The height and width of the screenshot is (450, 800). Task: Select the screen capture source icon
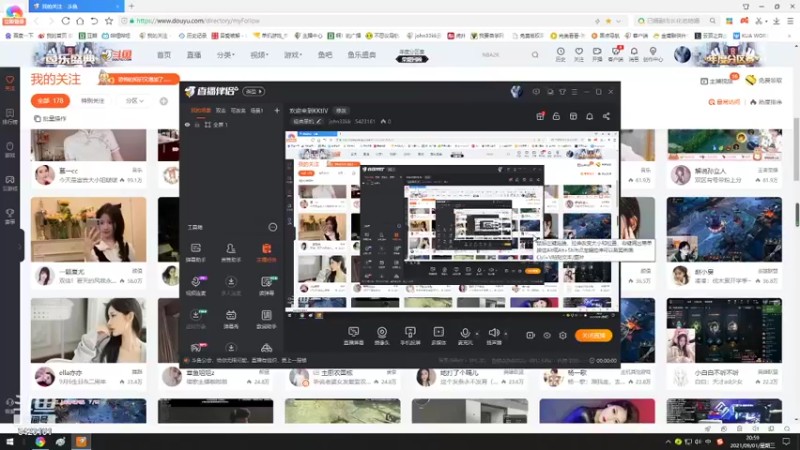tap(354, 336)
